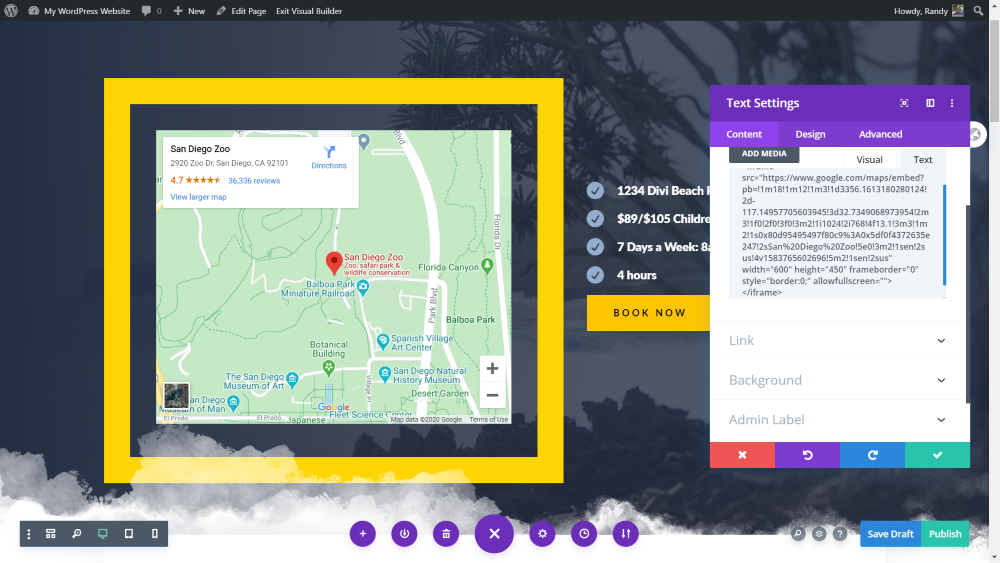Click the '4 hours' blurb text
This screenshot has width=1000, height=563.
click(x=636, y=275)
